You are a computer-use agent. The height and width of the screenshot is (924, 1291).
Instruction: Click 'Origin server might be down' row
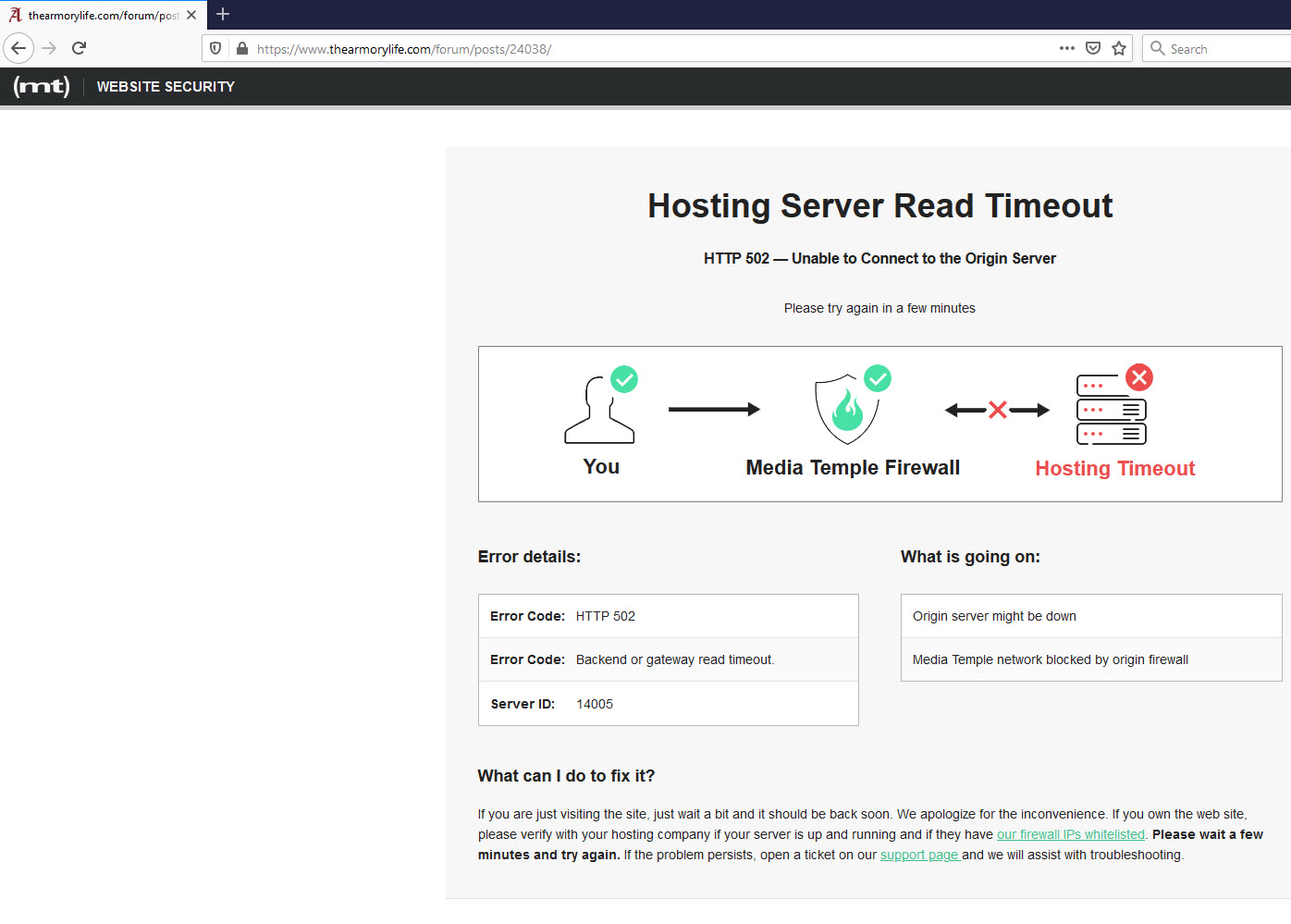tap(1091, 616)
